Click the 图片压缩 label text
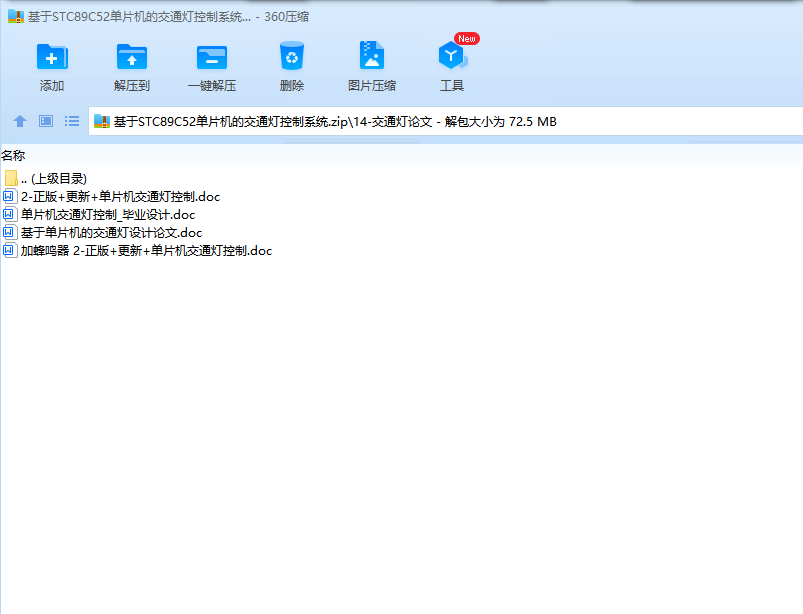The image size is (803, 614). tap(372, 86)
